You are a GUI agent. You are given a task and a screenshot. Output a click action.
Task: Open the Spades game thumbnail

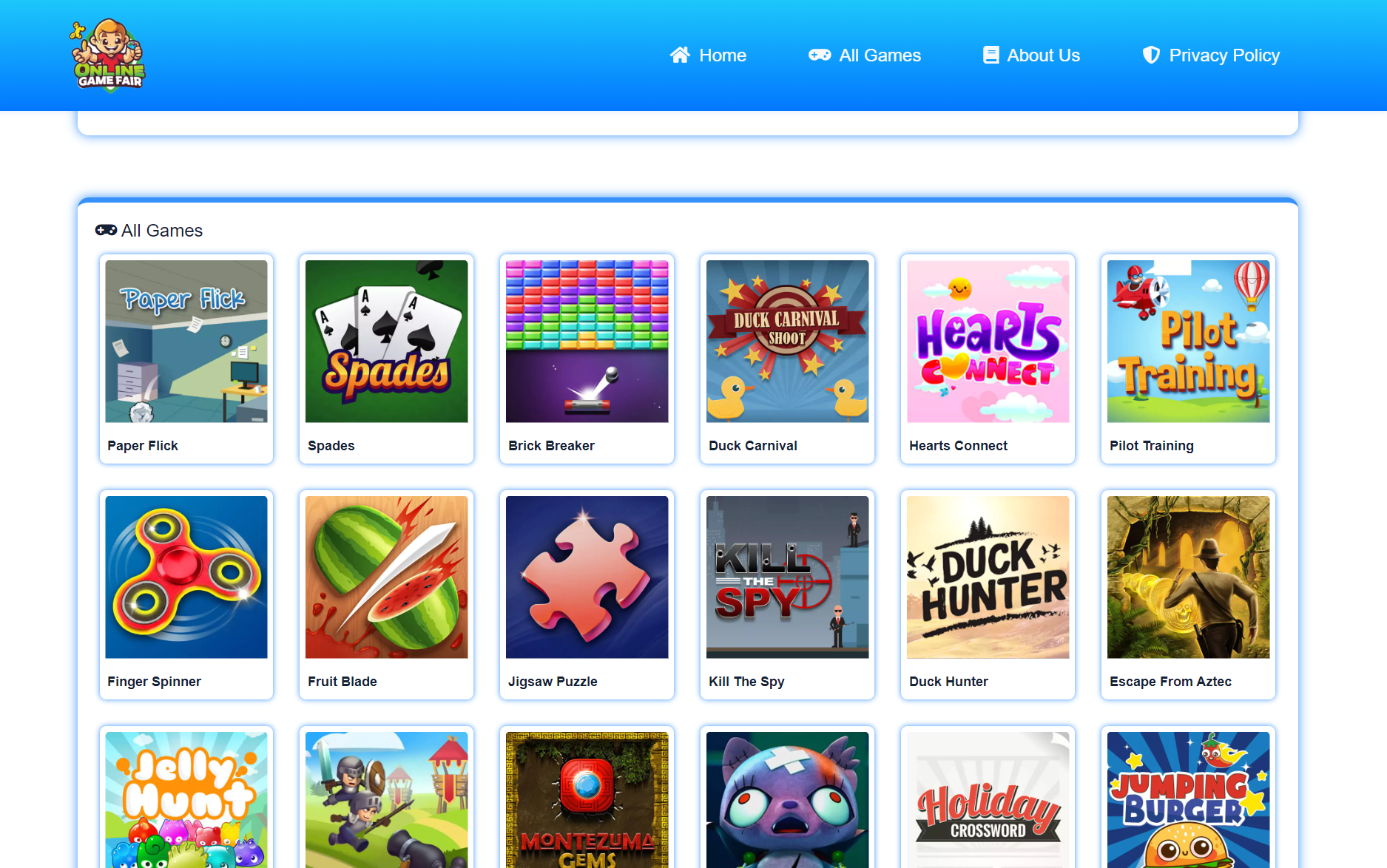click(386, 342)
